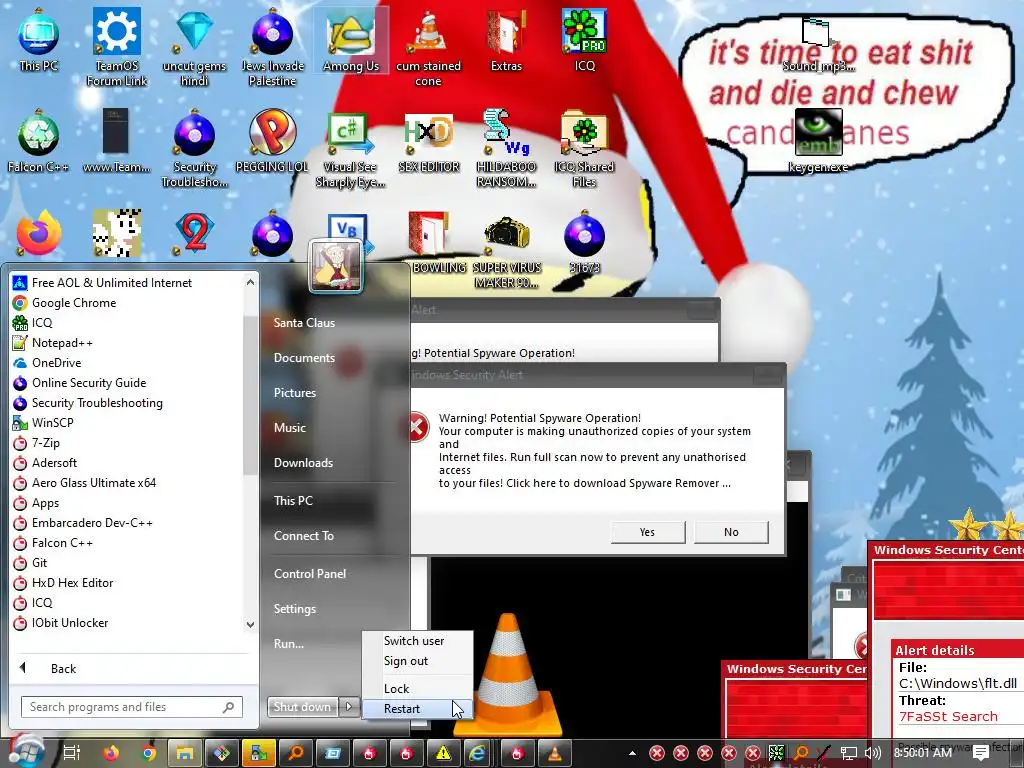Viewport: 1024px width, 768px height.
Task: Open the keygen.exe eye icon
Action: 818,140
